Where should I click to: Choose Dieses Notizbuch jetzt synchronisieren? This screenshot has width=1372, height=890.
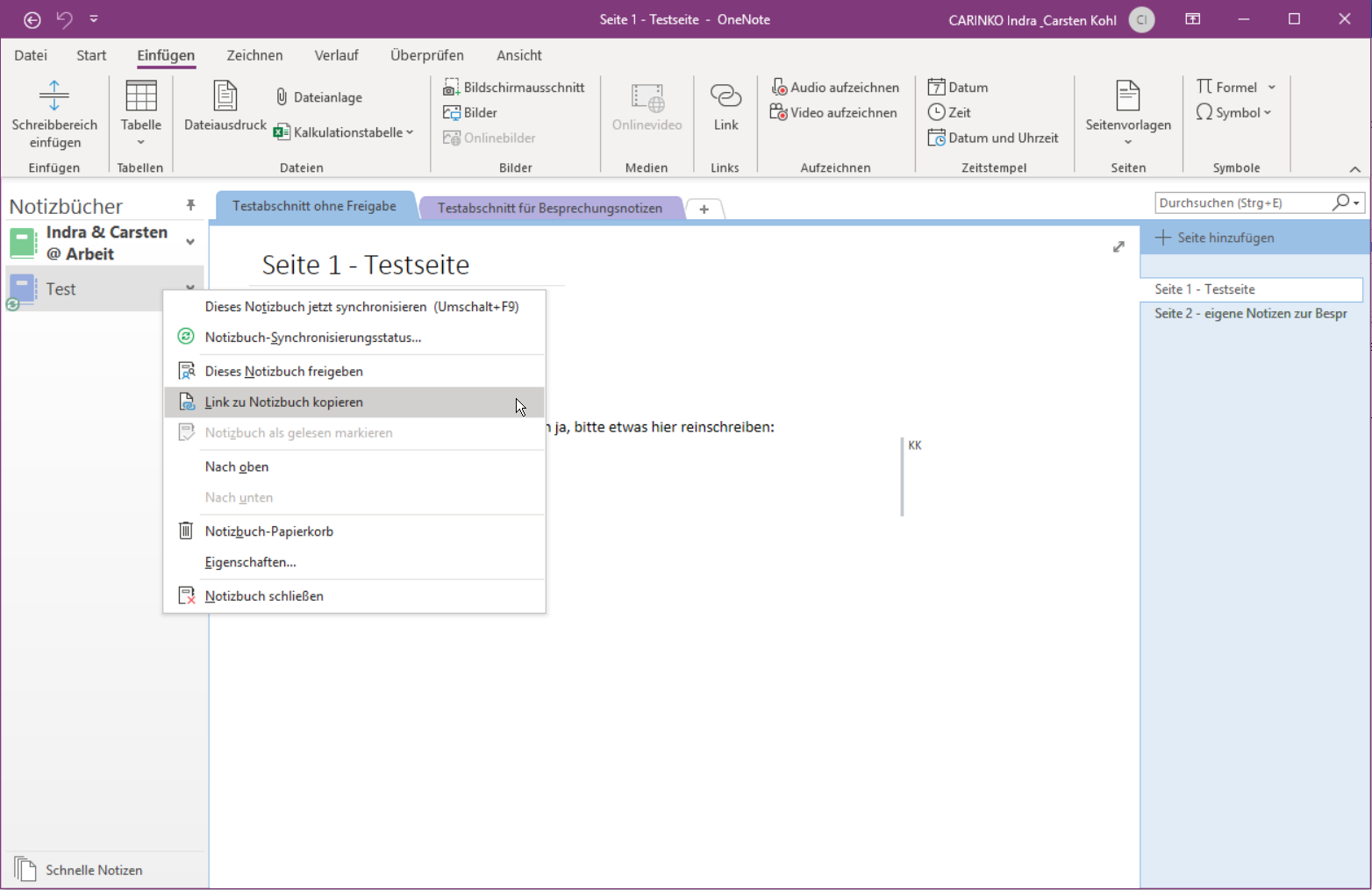point(354,307)
